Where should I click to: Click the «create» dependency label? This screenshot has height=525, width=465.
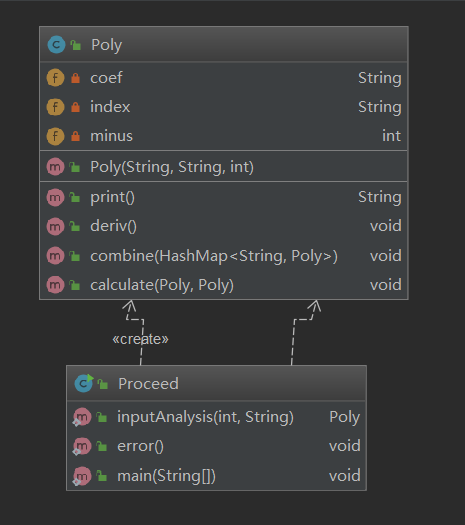140,339
